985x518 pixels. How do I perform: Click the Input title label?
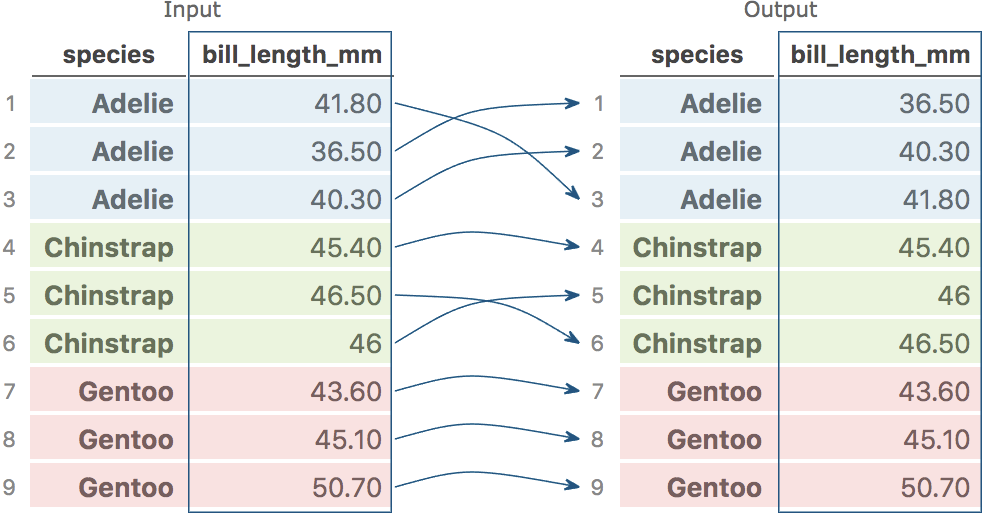191,11
